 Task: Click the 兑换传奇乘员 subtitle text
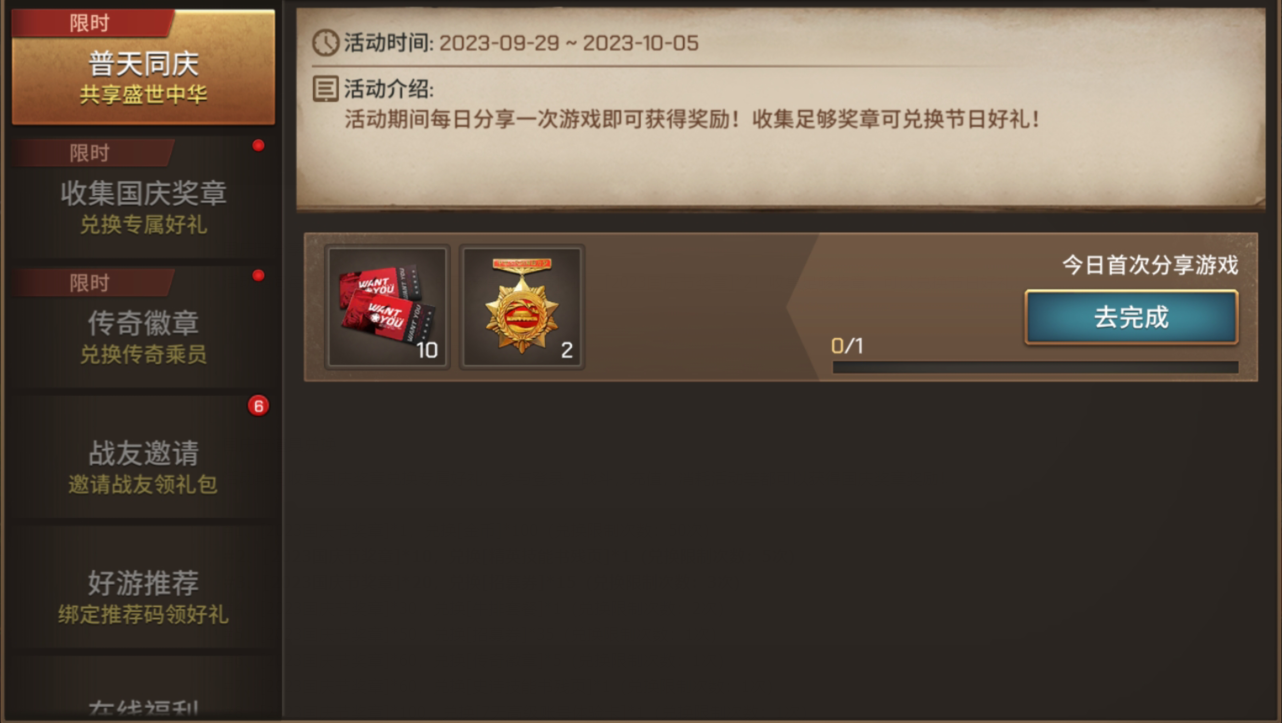pyautogui.click(x=143, y=355)
